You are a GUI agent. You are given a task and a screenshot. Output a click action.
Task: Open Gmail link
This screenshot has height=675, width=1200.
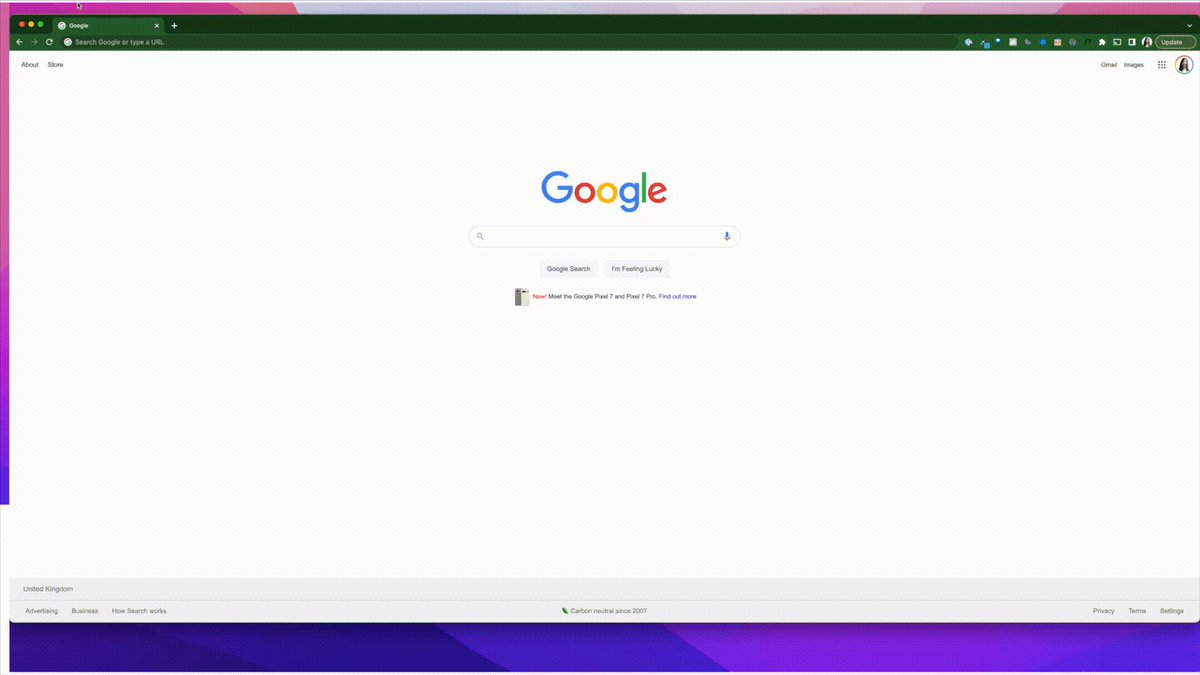[1109, 65]
